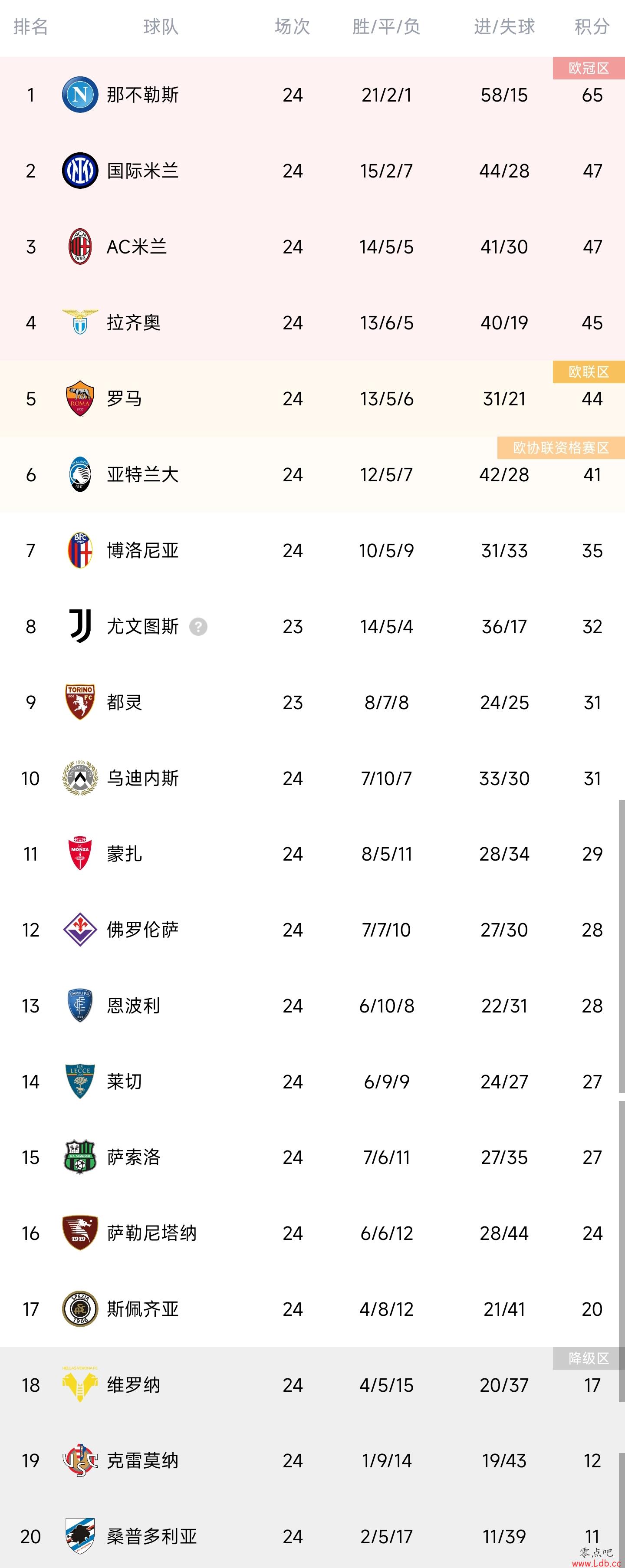Click the Inter Milan logo
The height and width of the screenshot is (1568, 625).
[x=80, y=171]
